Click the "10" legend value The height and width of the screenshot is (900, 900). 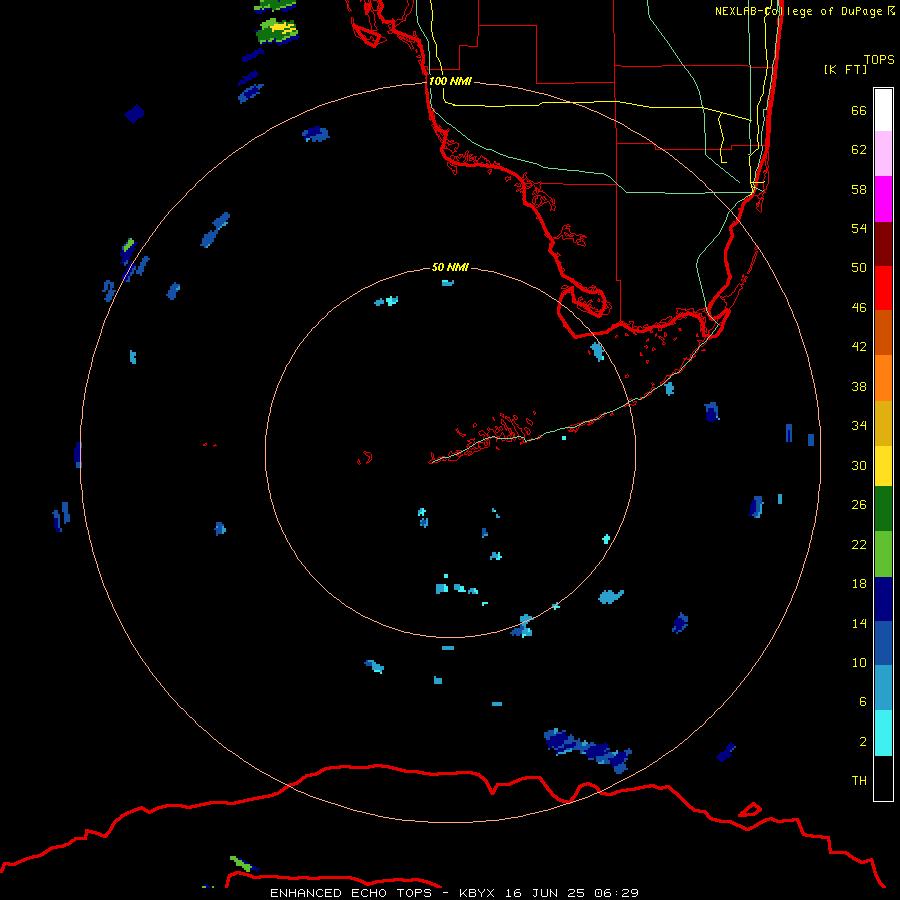859,662
